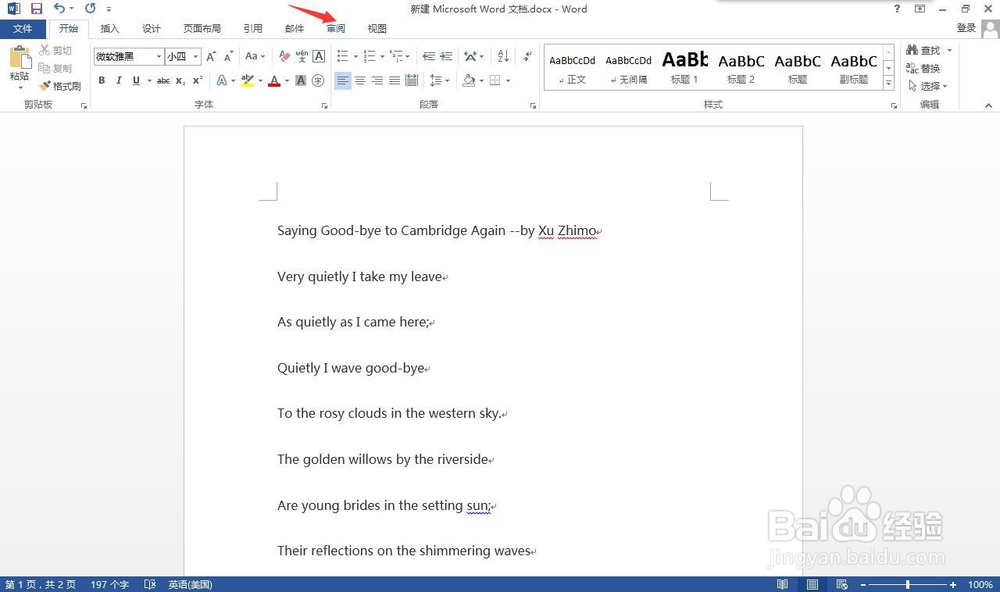Click the 查找 (Find) button
The image size is (1000, 592).
923,50
